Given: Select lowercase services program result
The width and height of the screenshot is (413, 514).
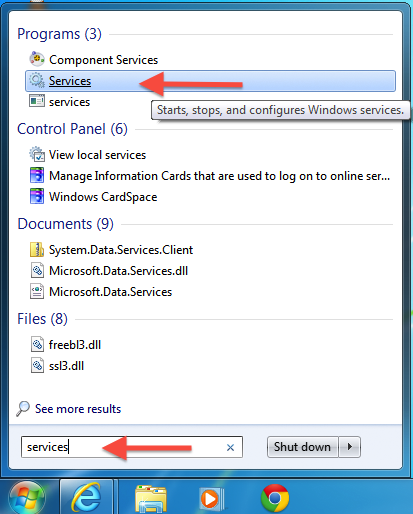Looking at the screenshot, I should pos(69,102).
